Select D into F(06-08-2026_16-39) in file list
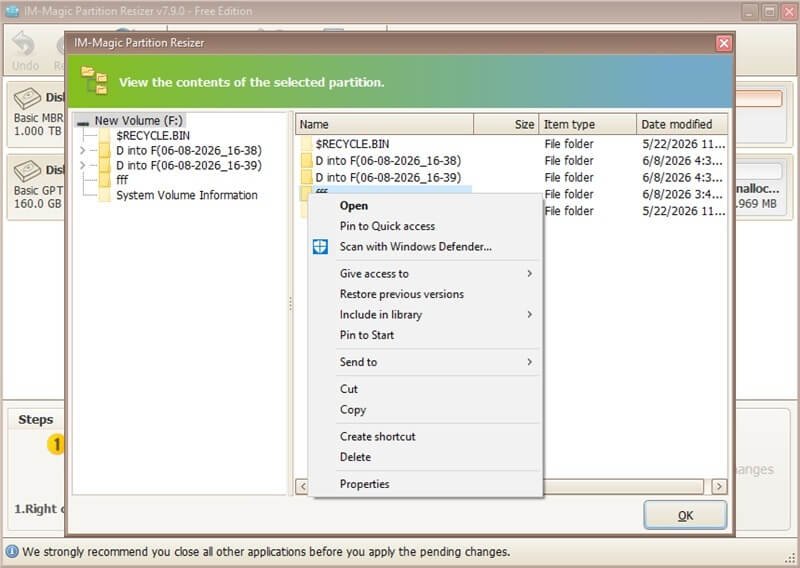 click(388, 178)
